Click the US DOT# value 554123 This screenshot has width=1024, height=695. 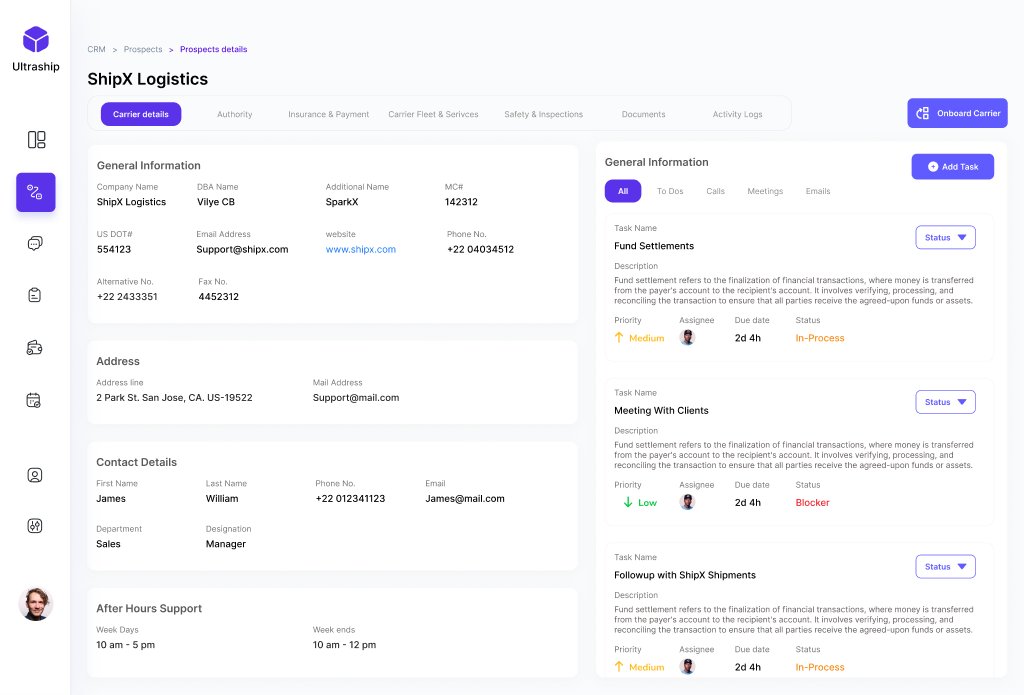[114, 250]
